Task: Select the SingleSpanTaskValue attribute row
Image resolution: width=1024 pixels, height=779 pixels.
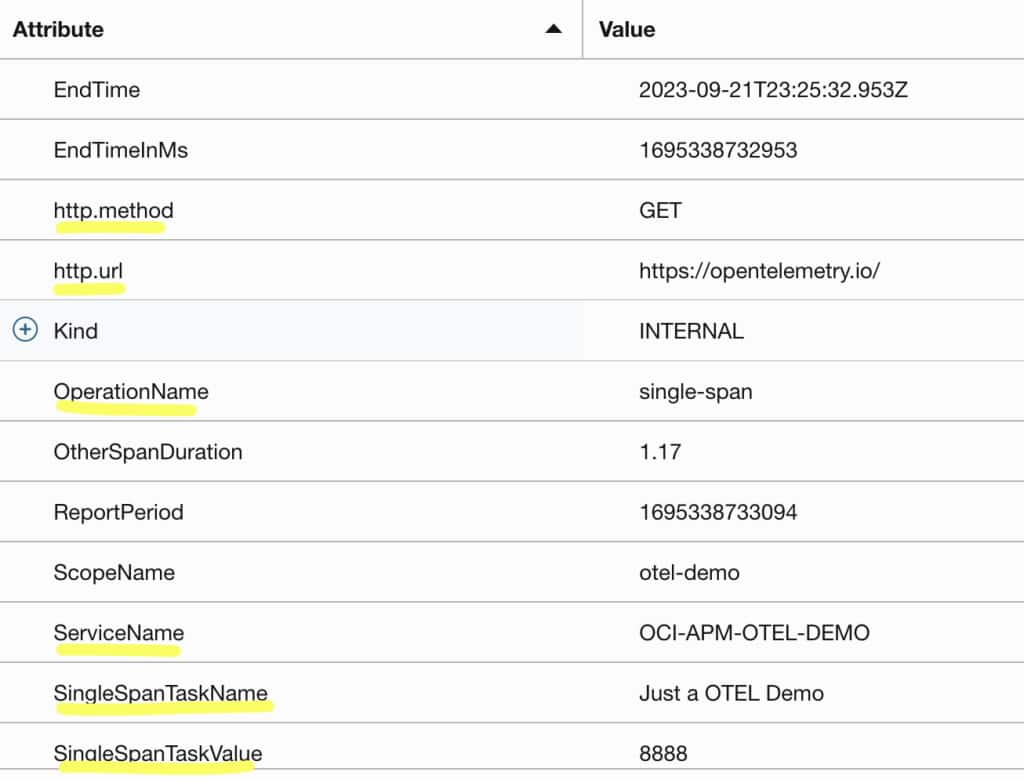Action: pos(158,754)
